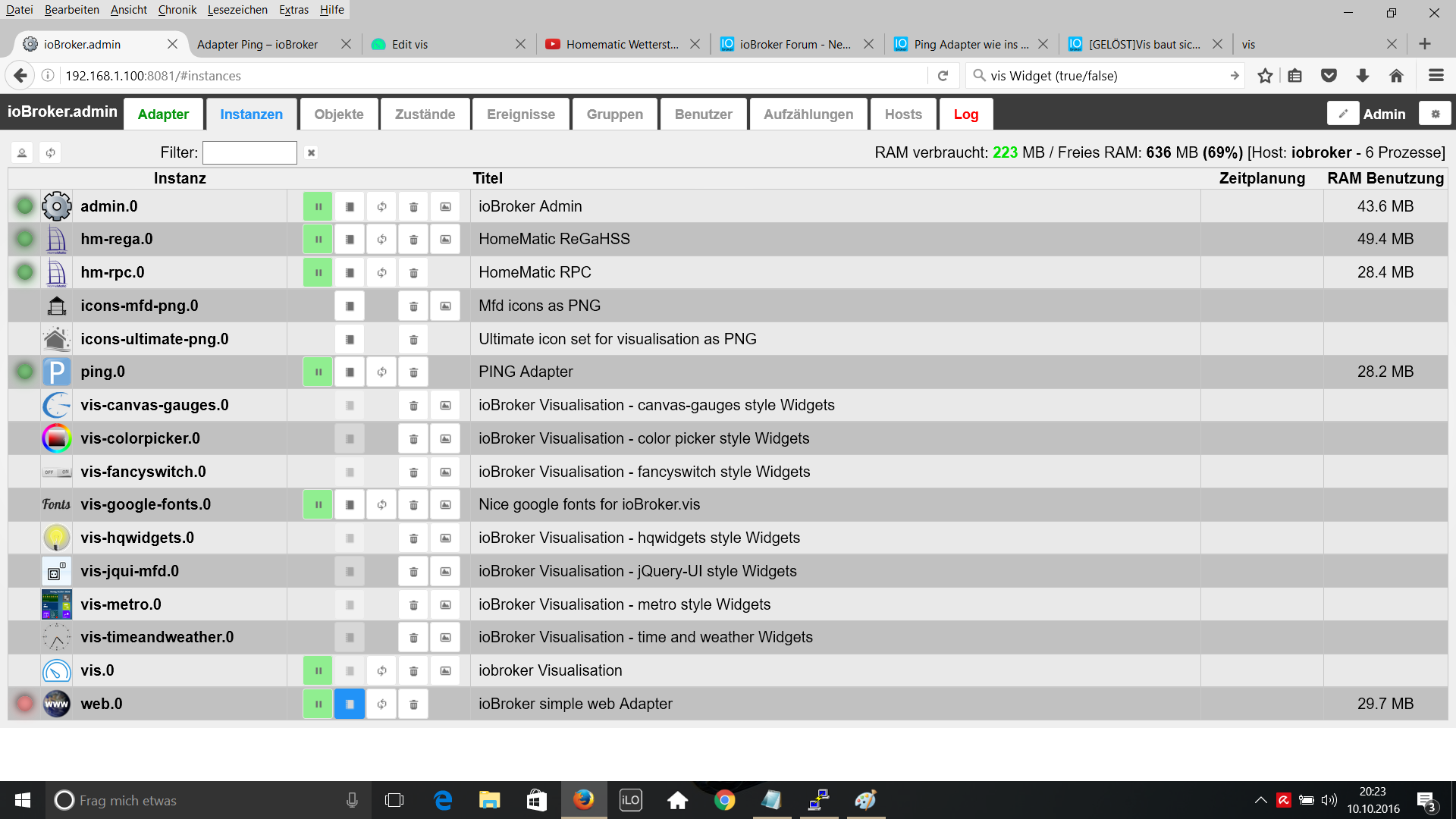The width and height of the screenshot is (1456, 819).
Task: Open highlighted configuration button of web.0
Action: click(x=350, y=704)
